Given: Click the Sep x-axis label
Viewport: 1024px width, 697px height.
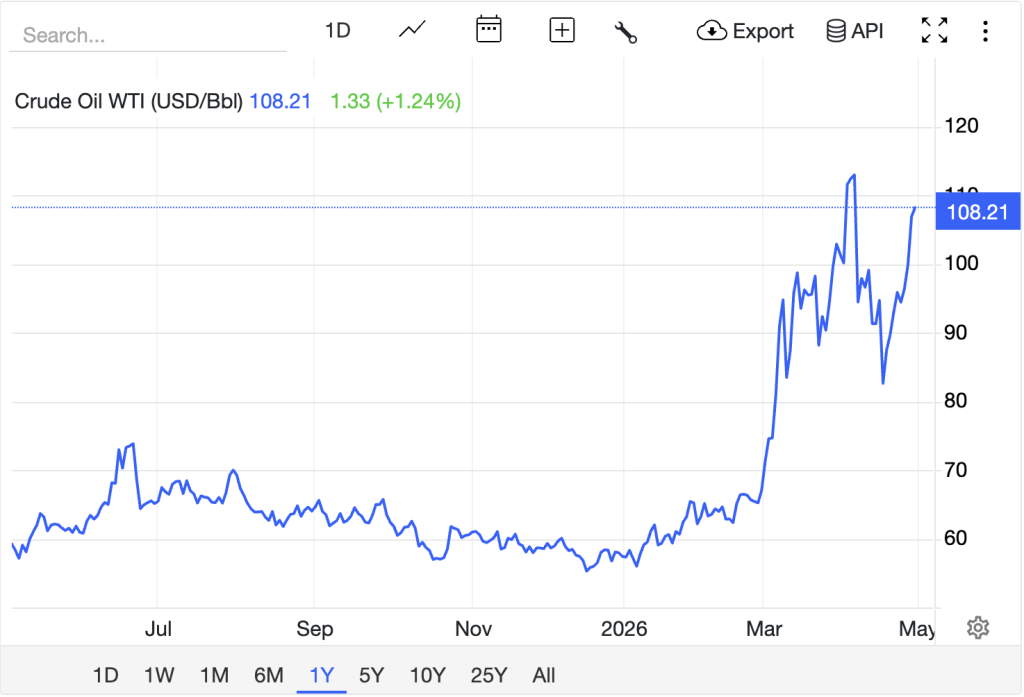Looking at the screenshot, I should [315, 628].
